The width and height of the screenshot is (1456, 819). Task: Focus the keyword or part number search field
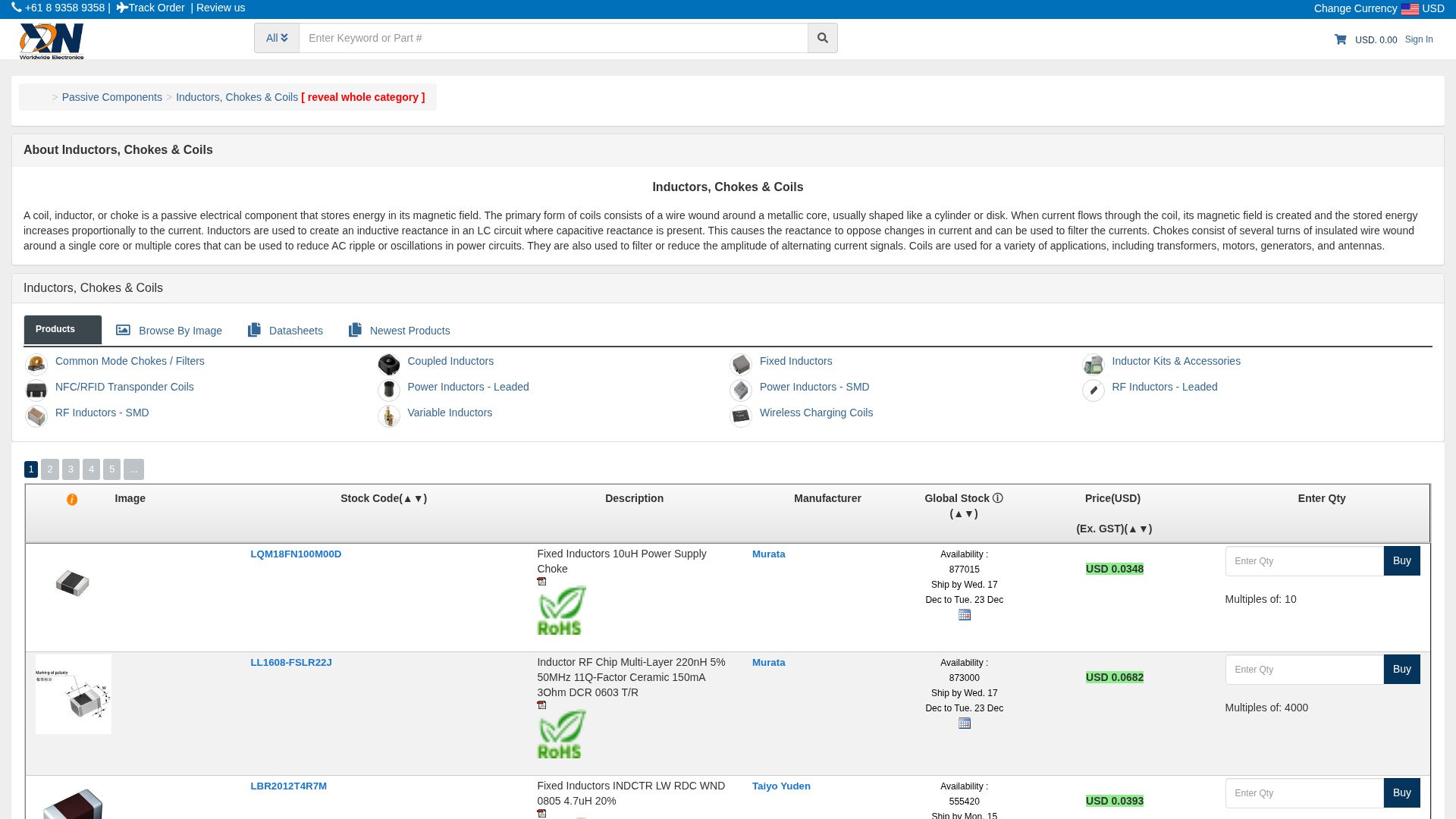click(x=554, y=38)
